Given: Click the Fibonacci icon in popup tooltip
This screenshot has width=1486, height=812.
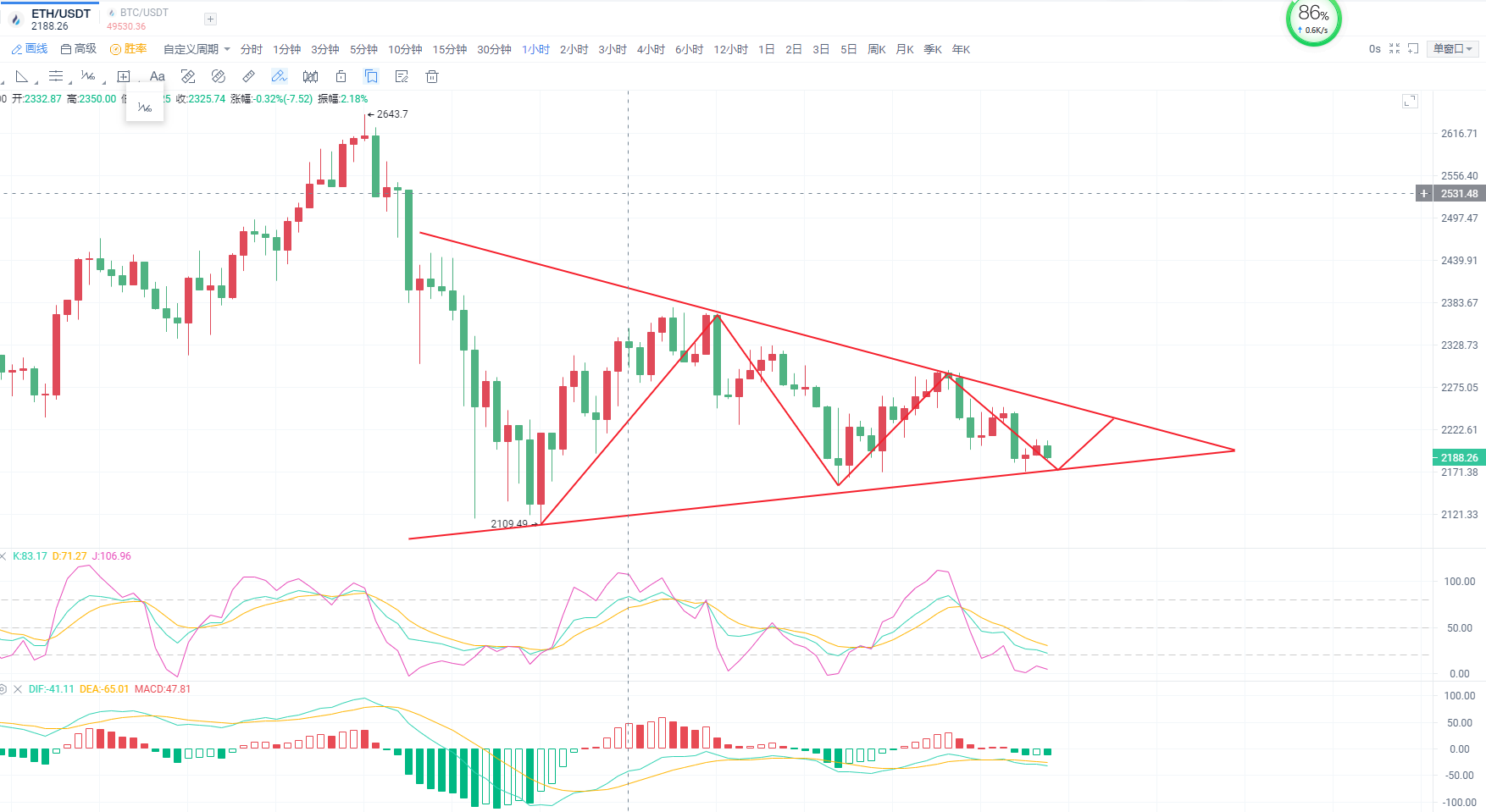Looking at the screenshot, I should [145, 108].
